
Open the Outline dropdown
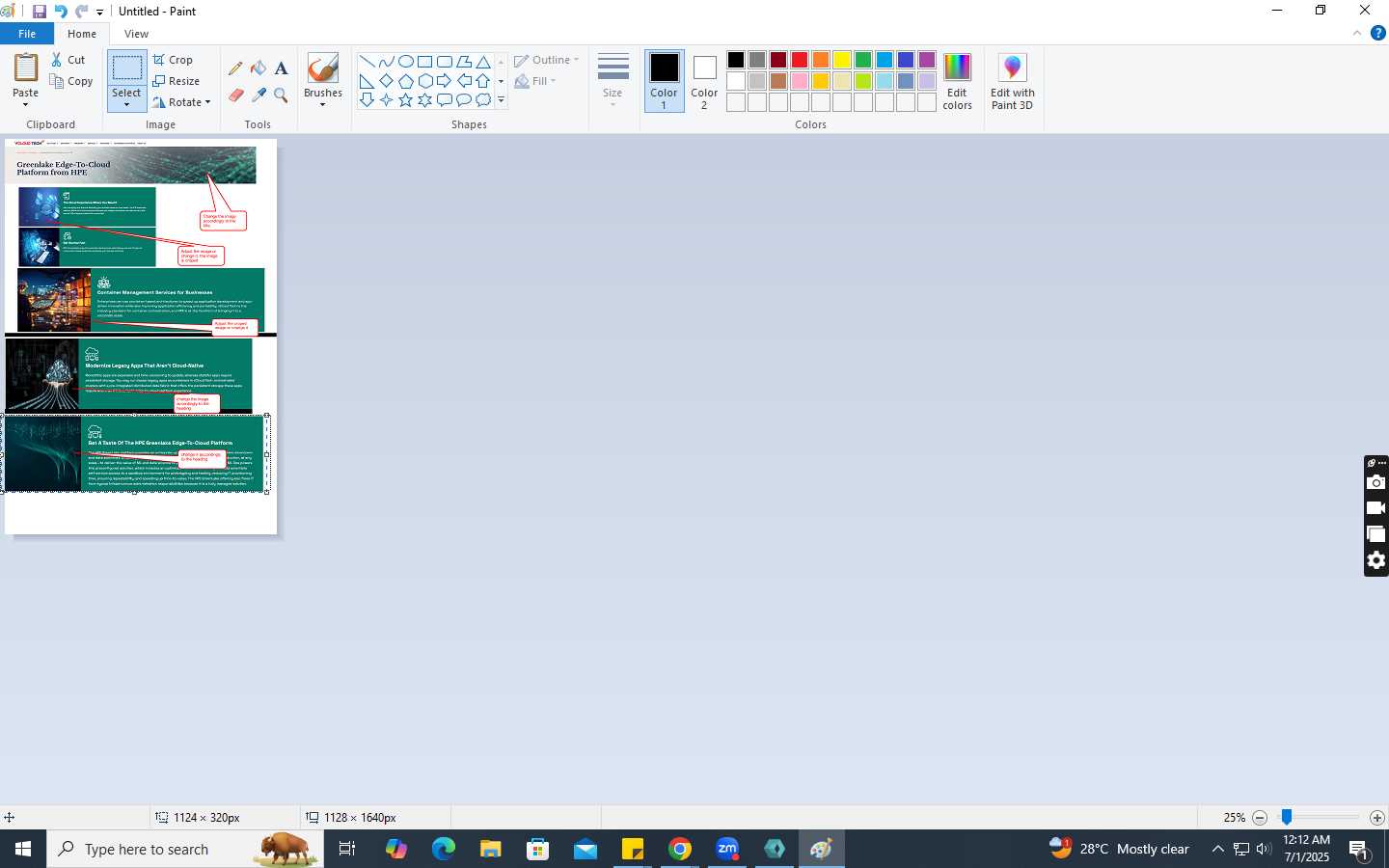pyautogui.click(x=547, y=60)
